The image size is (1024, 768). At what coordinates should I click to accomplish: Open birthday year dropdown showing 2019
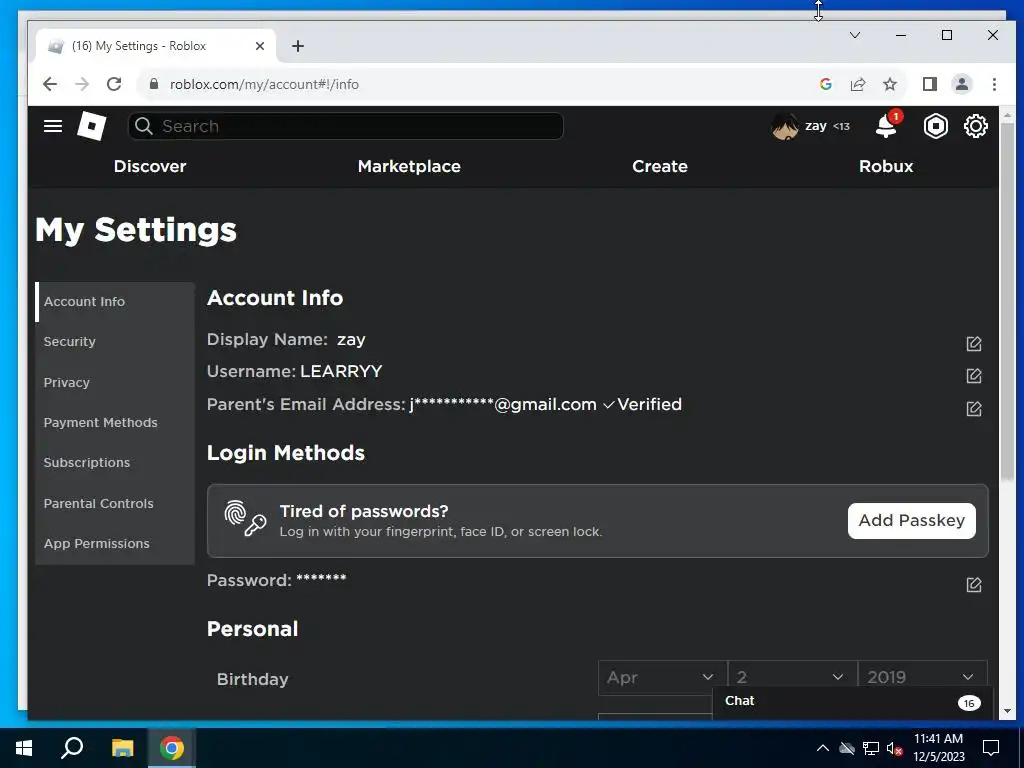(x=921, y=677)
